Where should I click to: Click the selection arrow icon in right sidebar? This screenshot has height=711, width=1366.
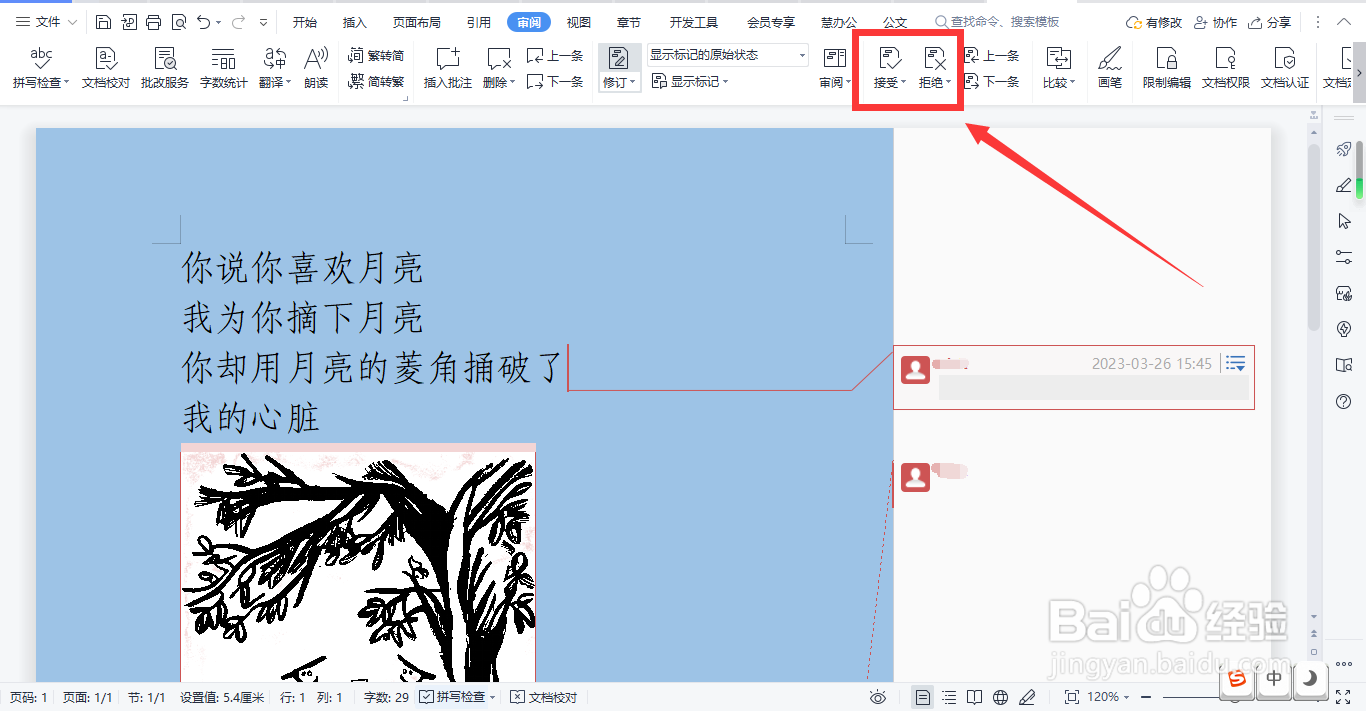click(x=1344, y=221)
